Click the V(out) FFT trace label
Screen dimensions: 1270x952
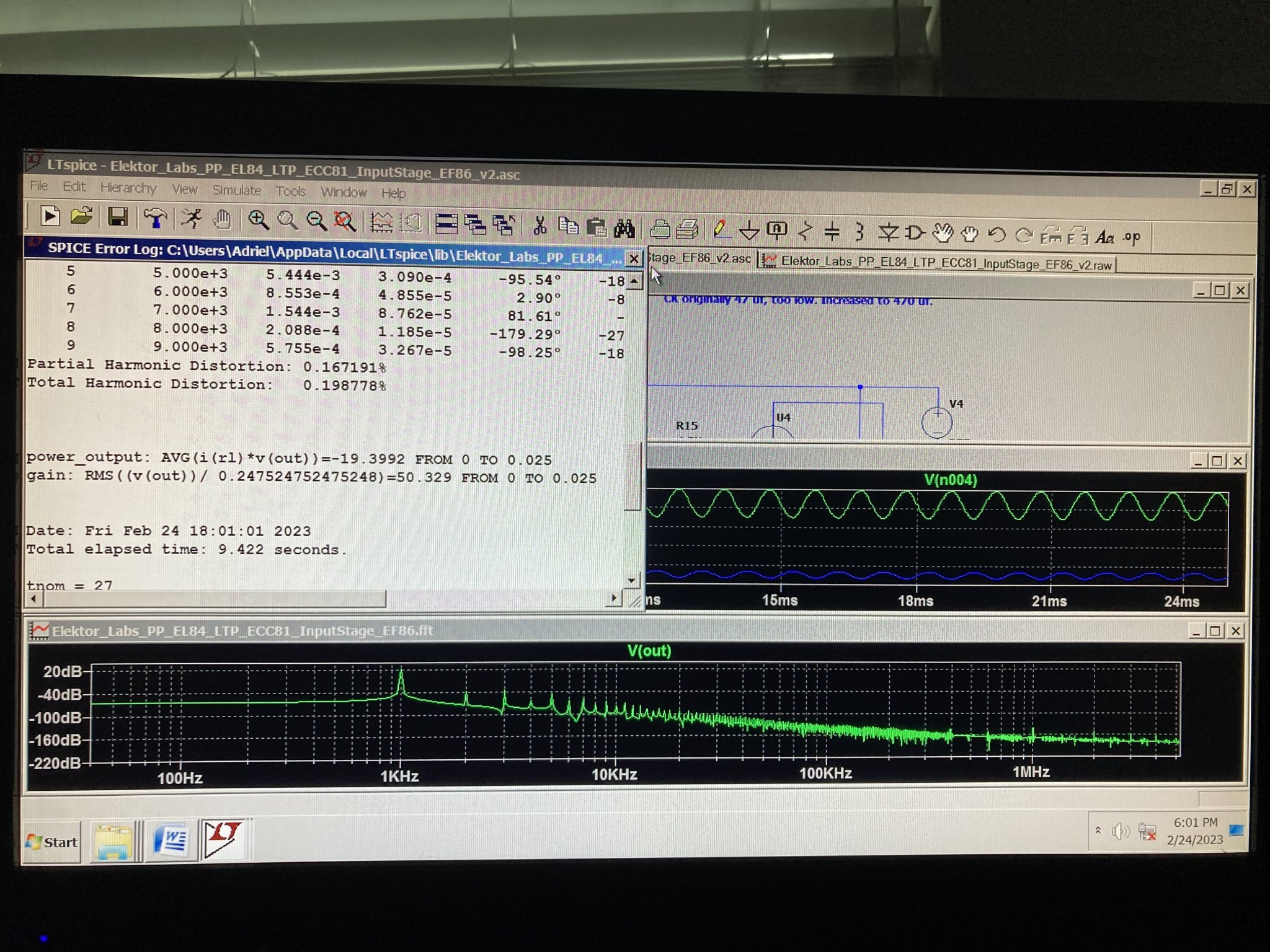click(x=649, y=651)
